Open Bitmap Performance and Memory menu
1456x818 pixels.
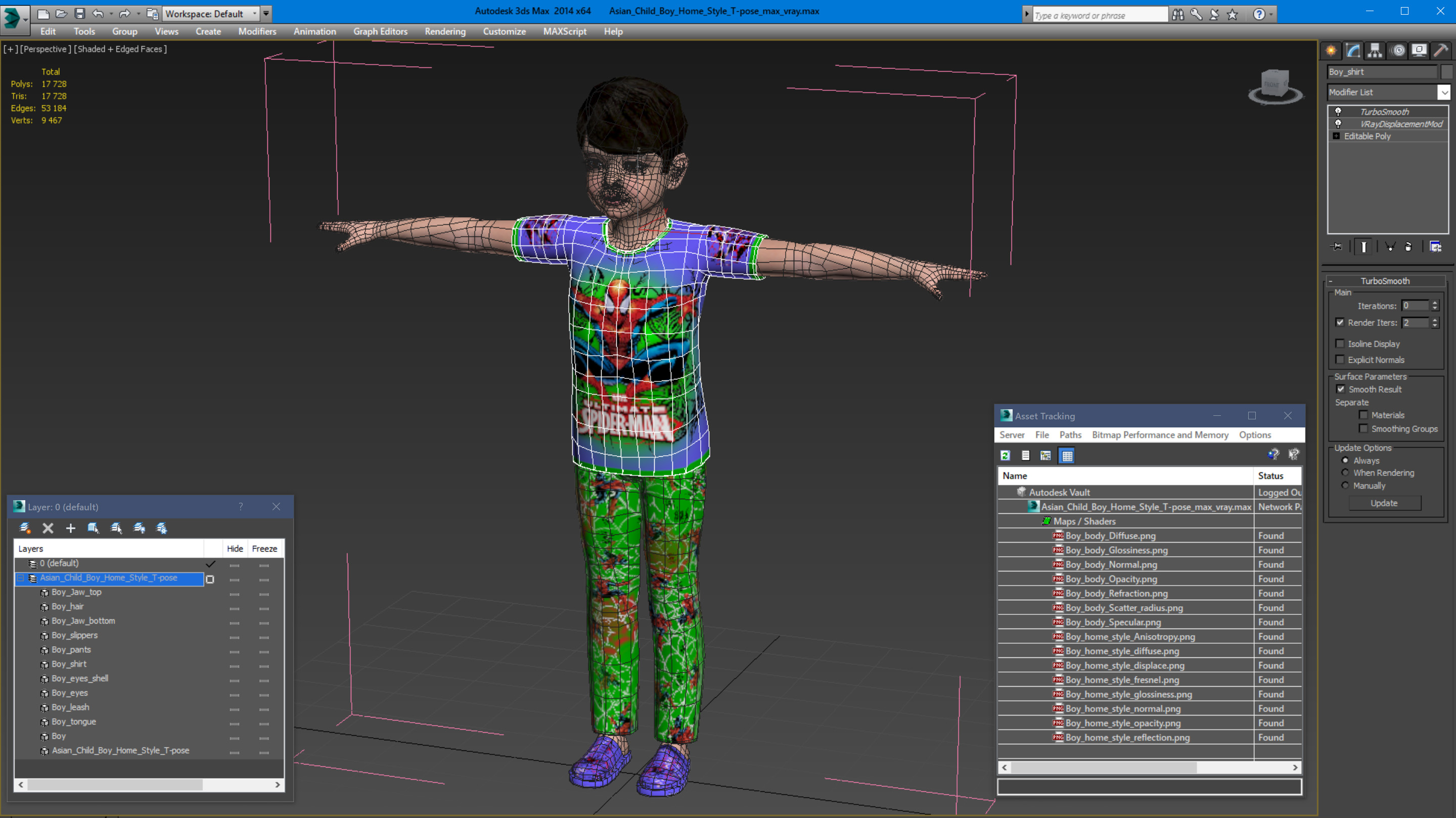tap(1160, 435)
